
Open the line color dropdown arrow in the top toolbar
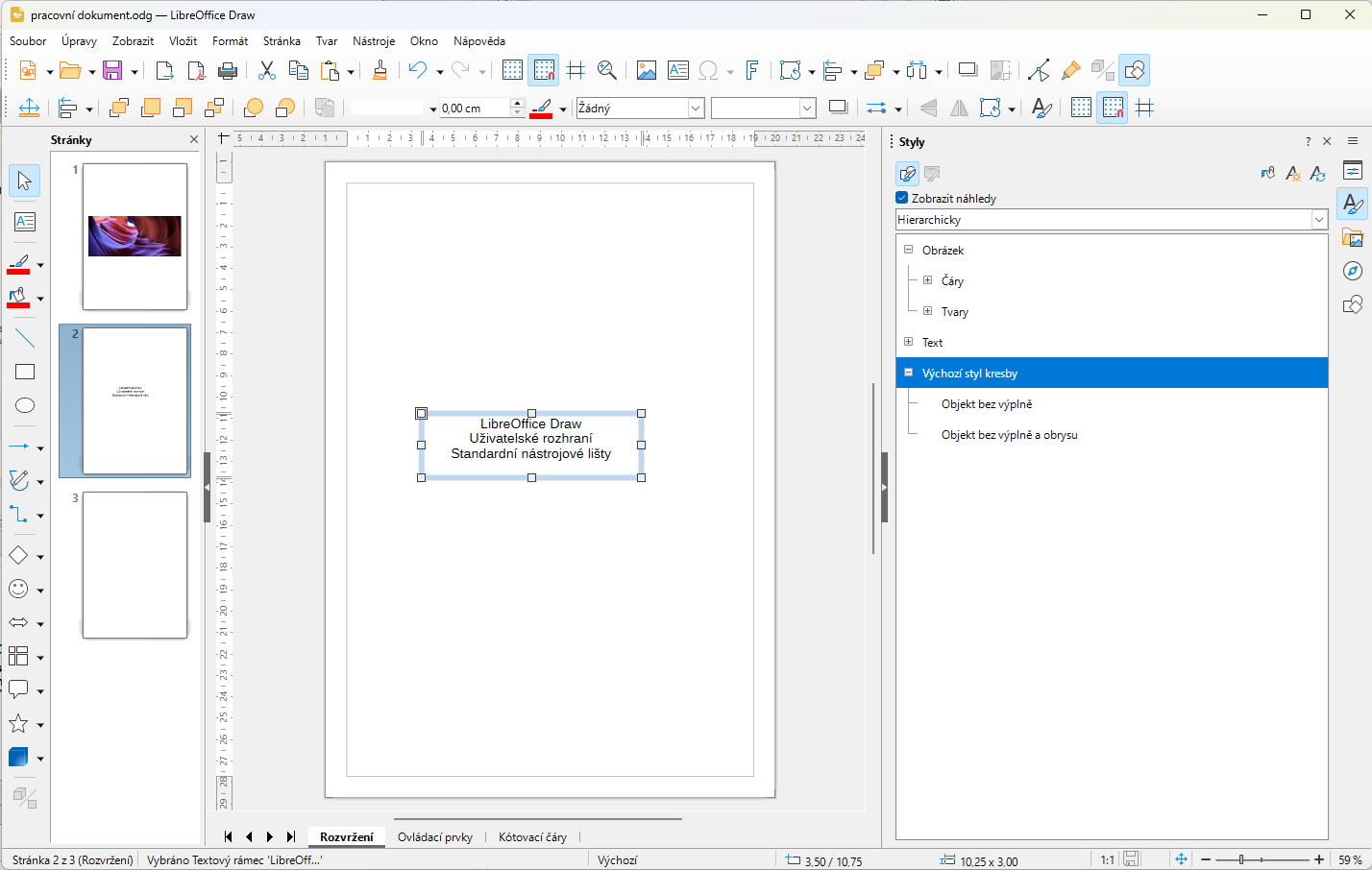click(563, 109)
